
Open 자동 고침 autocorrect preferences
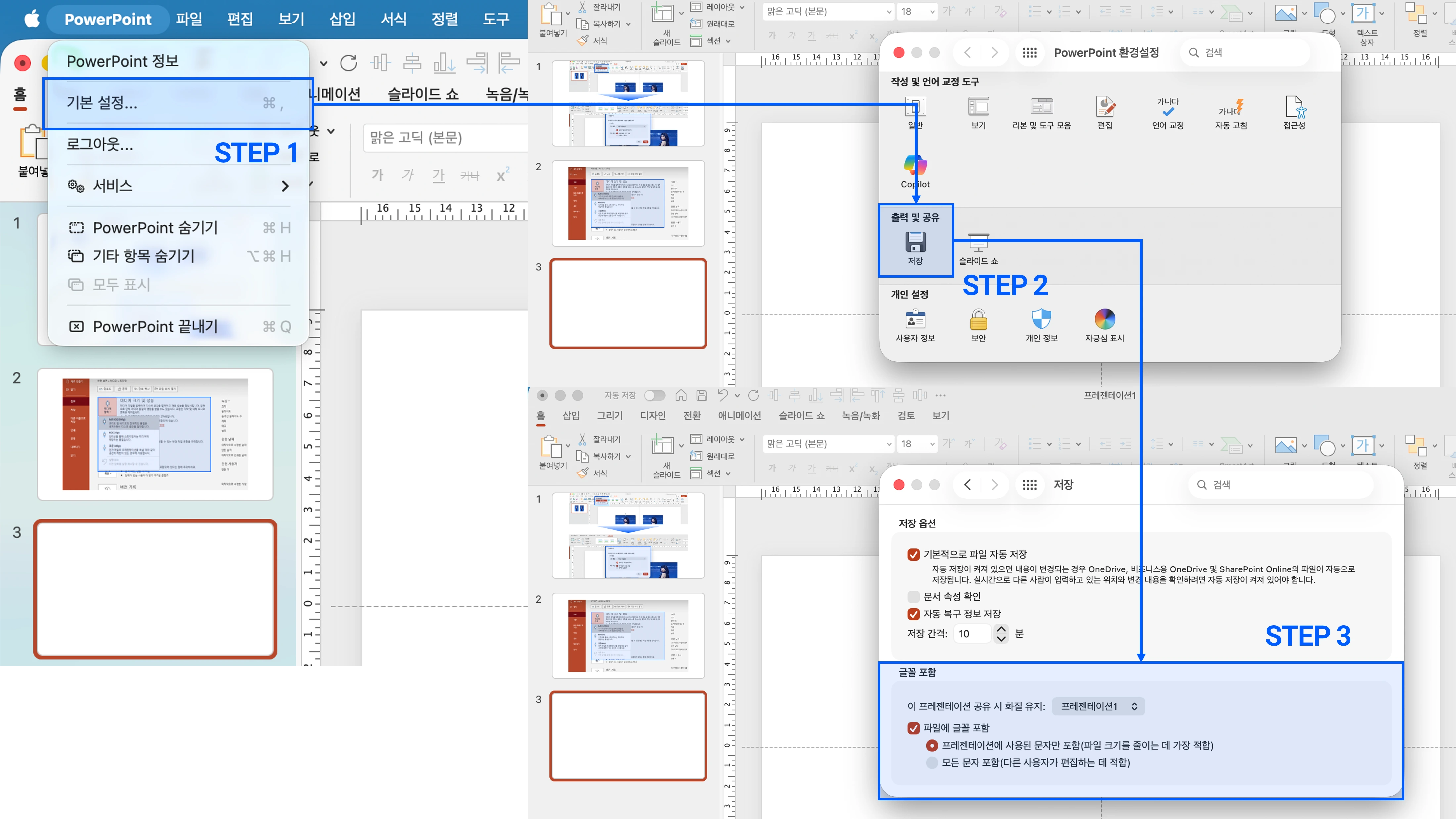1231,106
